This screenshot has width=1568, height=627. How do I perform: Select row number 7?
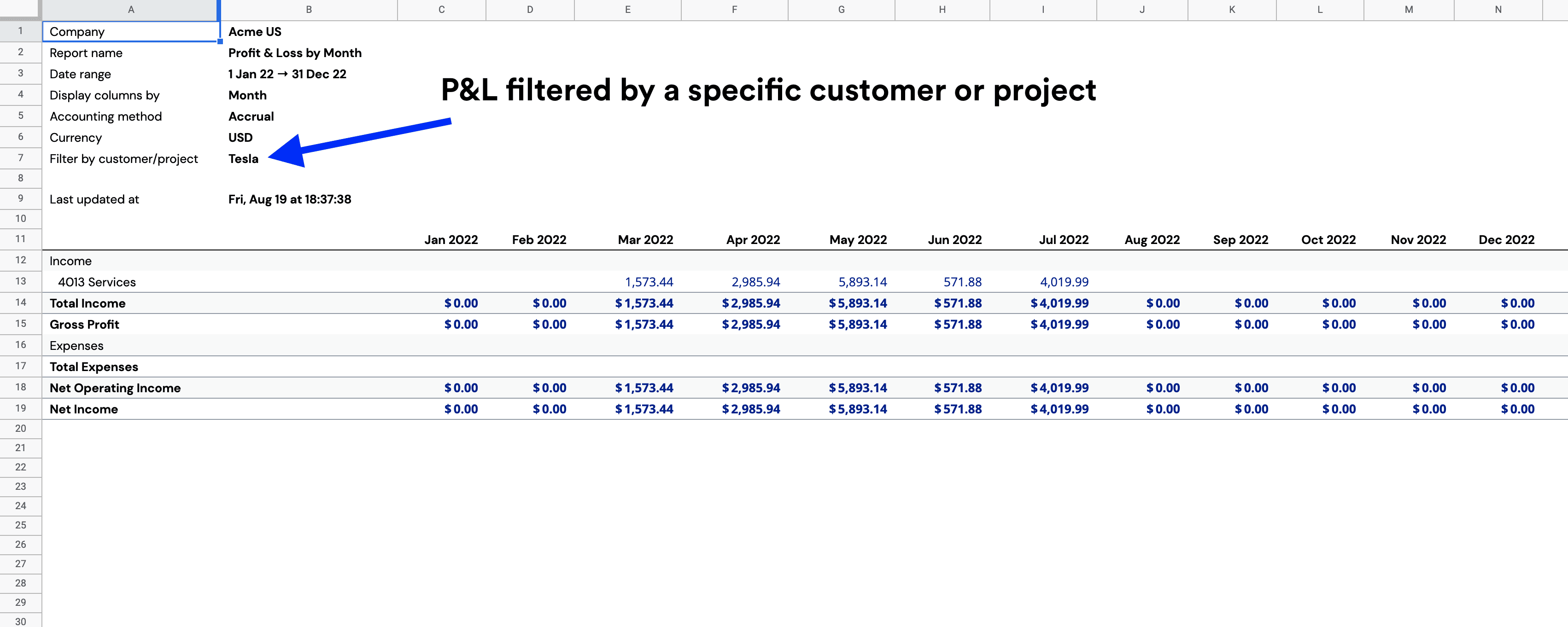click(21, 158)
